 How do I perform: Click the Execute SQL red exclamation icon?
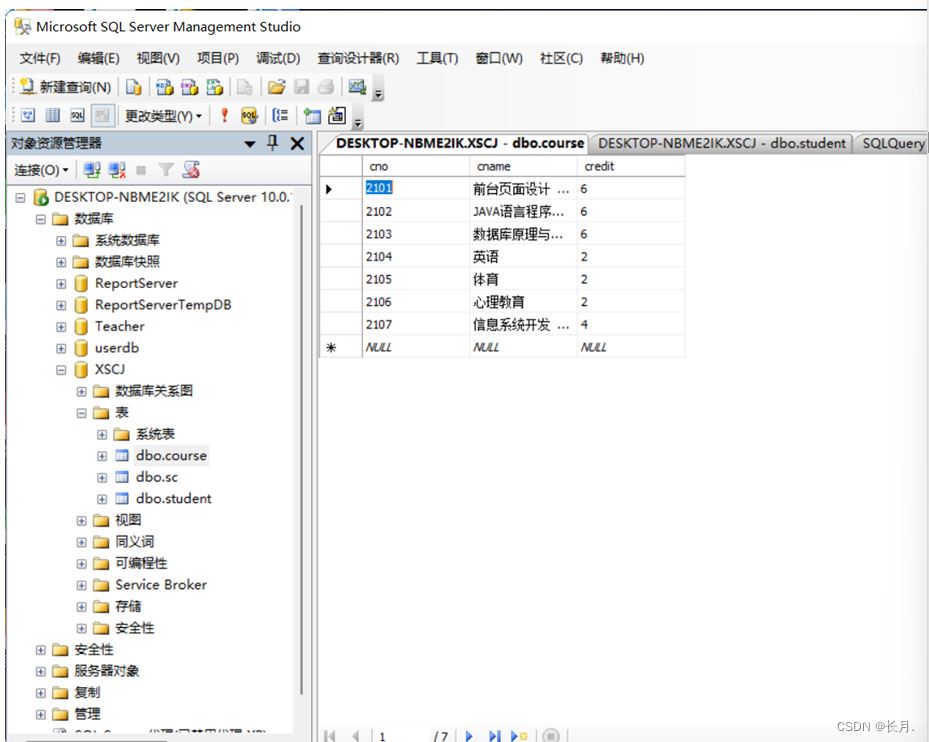[x=225, y=116]
